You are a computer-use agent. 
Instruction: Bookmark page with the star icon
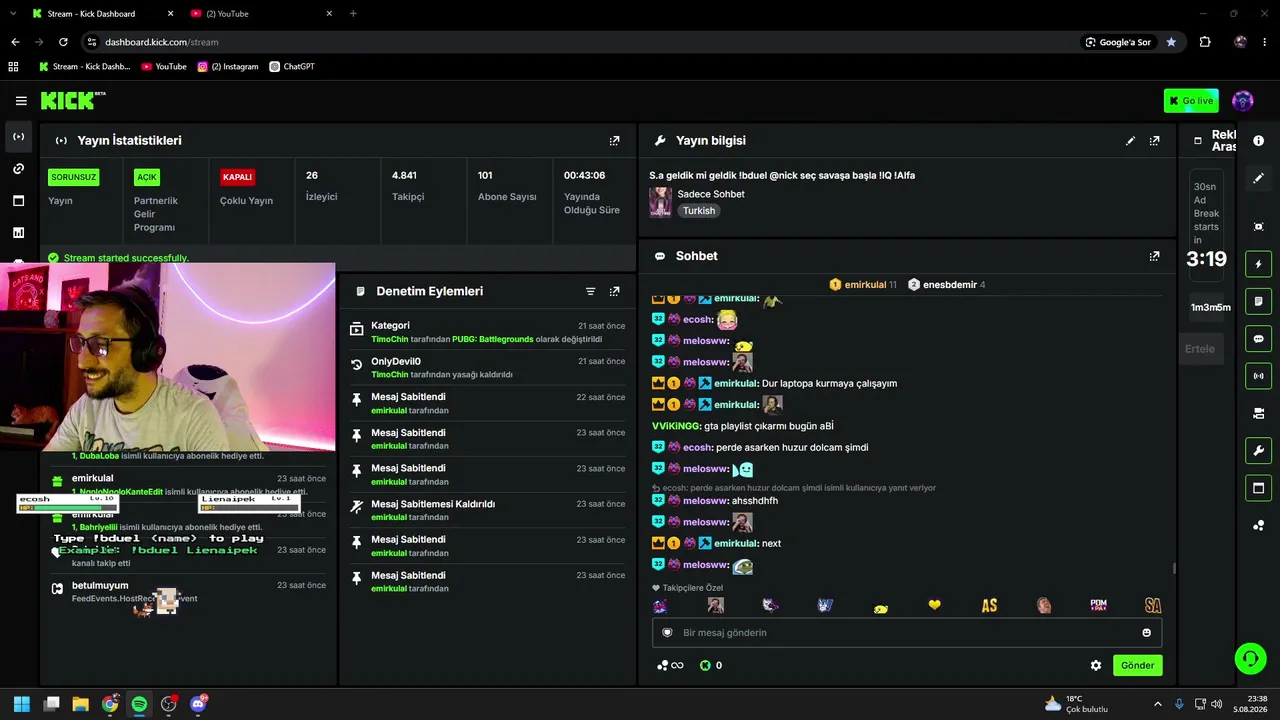(1171, 42)
